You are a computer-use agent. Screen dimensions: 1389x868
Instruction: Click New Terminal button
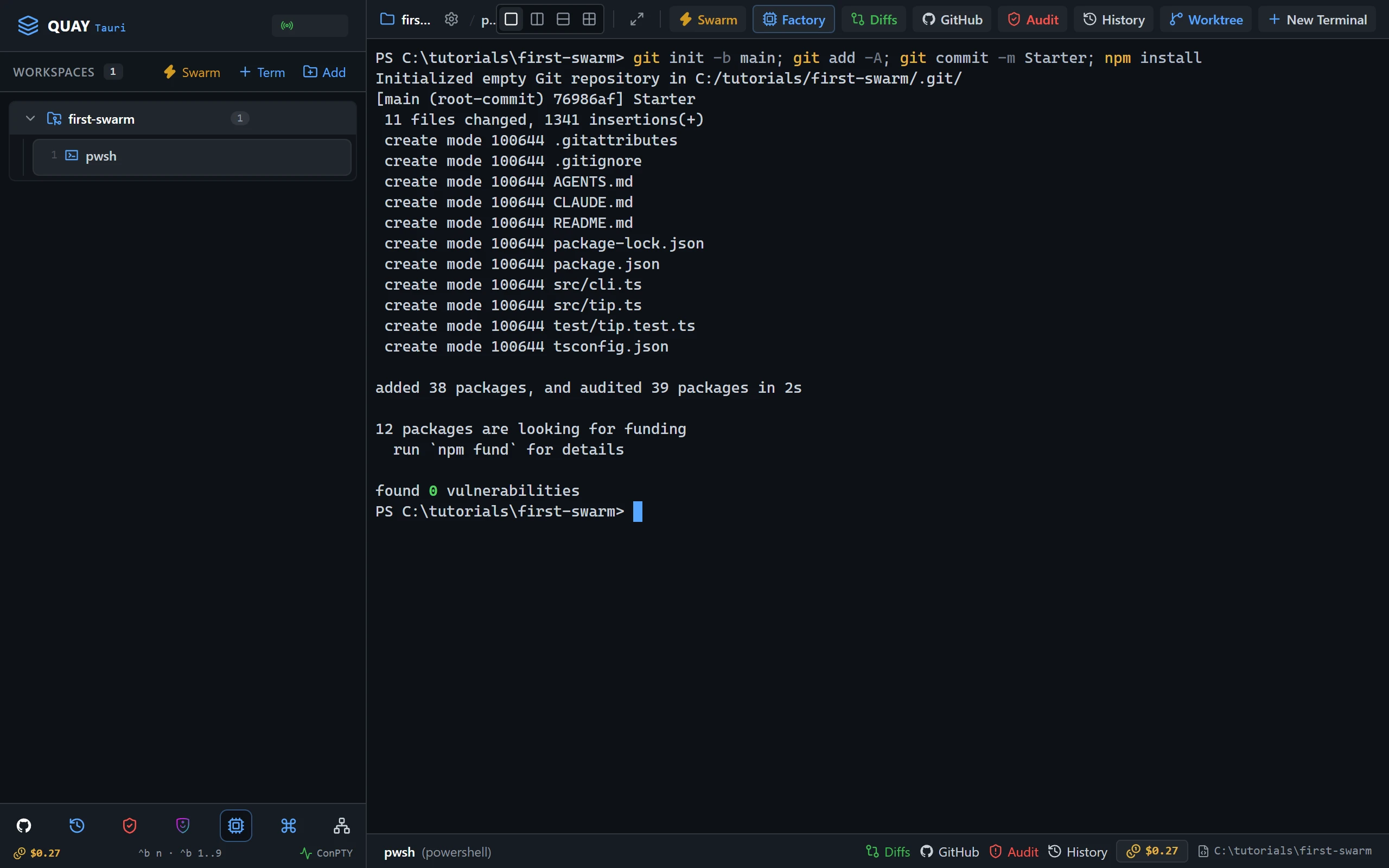[x=1317, y=20]
